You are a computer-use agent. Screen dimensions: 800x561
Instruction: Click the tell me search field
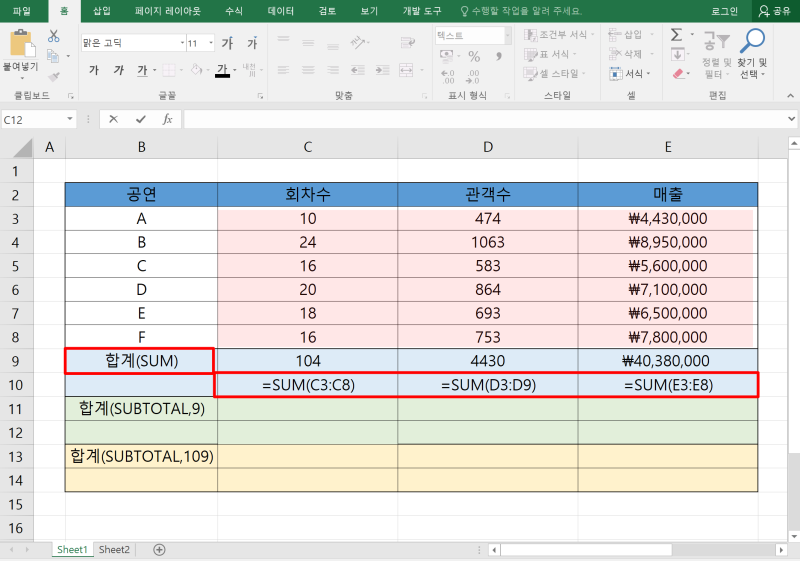click(x=522, y=11)
